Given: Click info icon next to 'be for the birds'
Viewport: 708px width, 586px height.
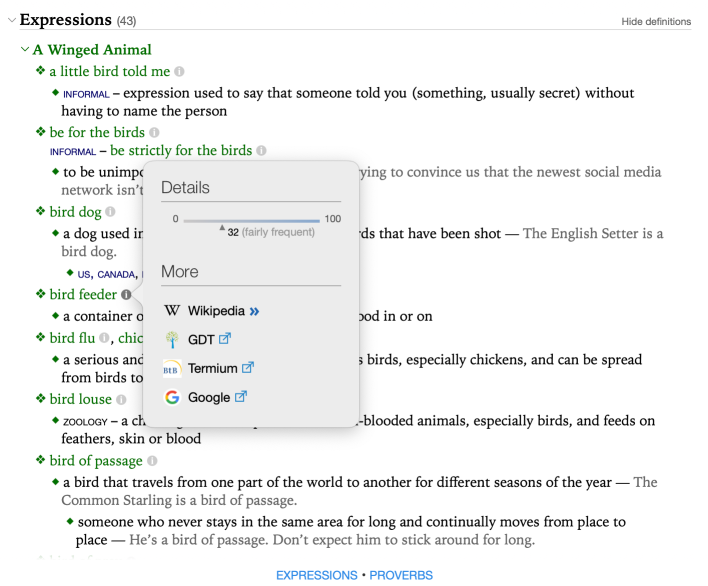Looking at the screenshot, I should (x=155, y=133).
